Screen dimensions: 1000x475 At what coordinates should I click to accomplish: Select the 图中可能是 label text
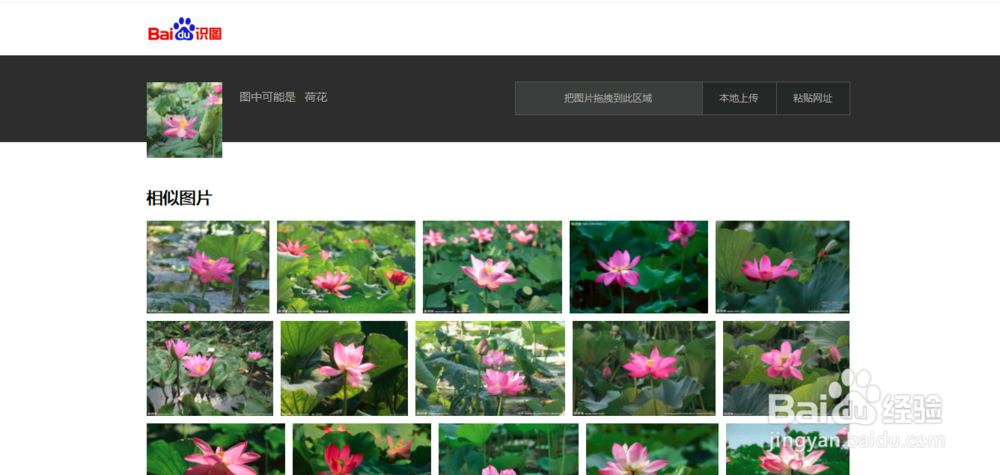click(268, 98)
